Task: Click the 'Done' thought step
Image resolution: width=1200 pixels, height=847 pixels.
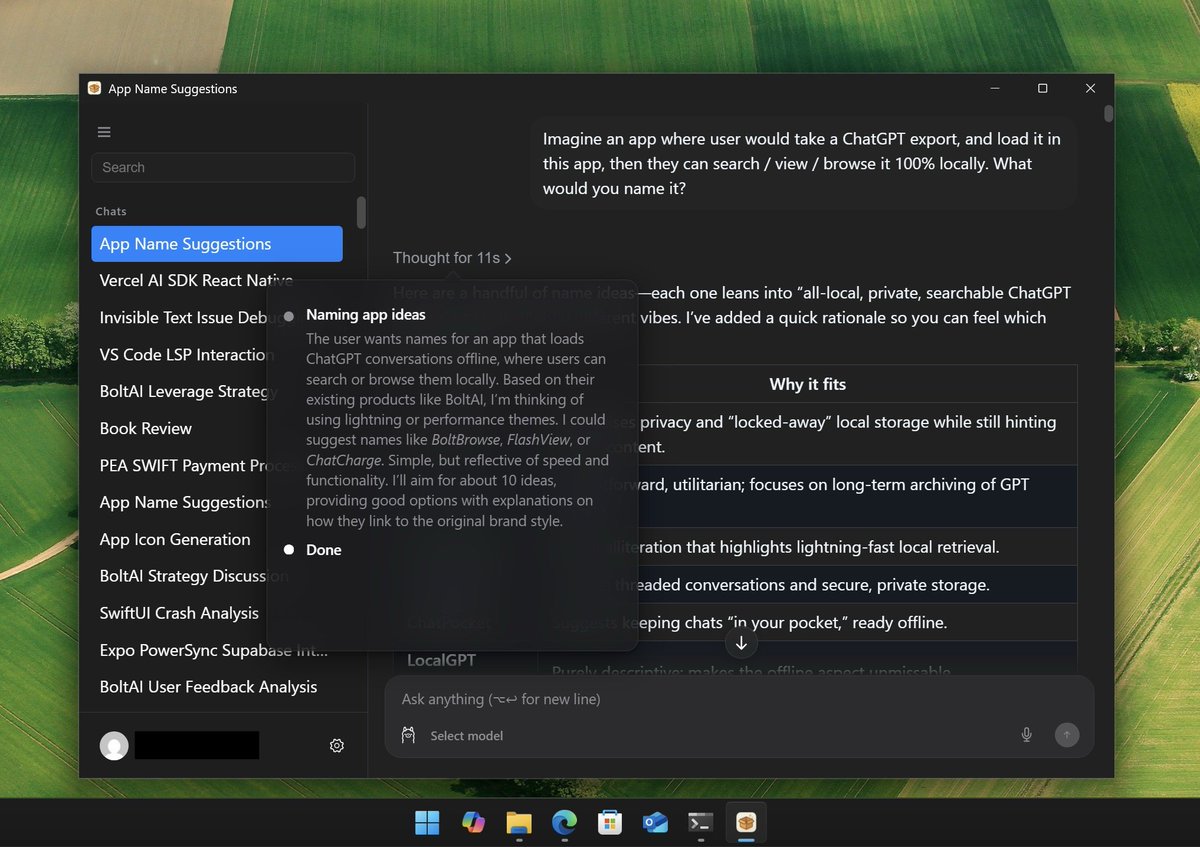Action: (324, 550)
